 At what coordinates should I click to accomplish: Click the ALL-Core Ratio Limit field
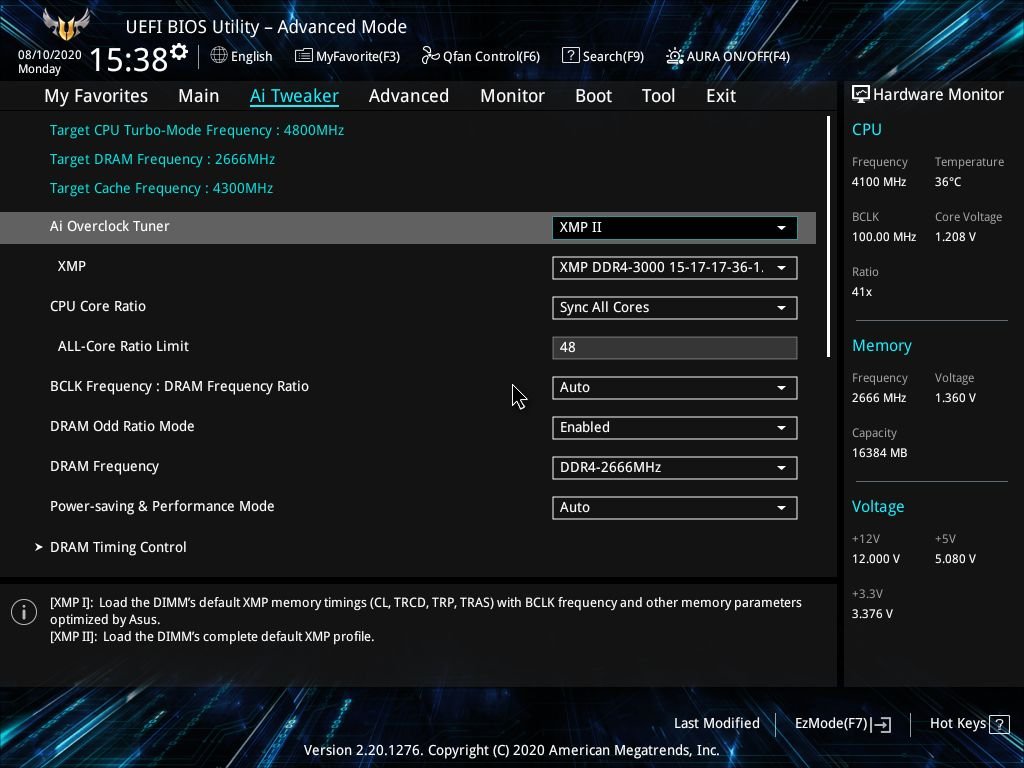[675, 347]
